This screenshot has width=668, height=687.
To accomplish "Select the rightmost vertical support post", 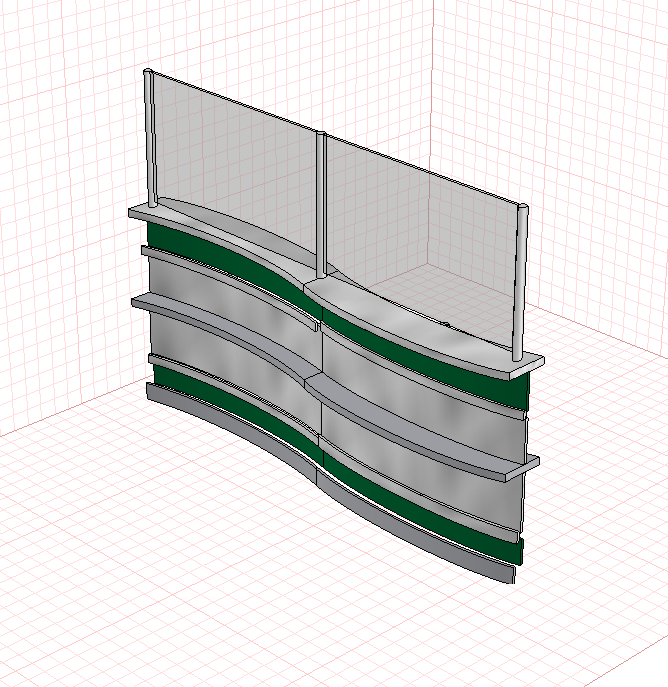I will coord(520,282).
